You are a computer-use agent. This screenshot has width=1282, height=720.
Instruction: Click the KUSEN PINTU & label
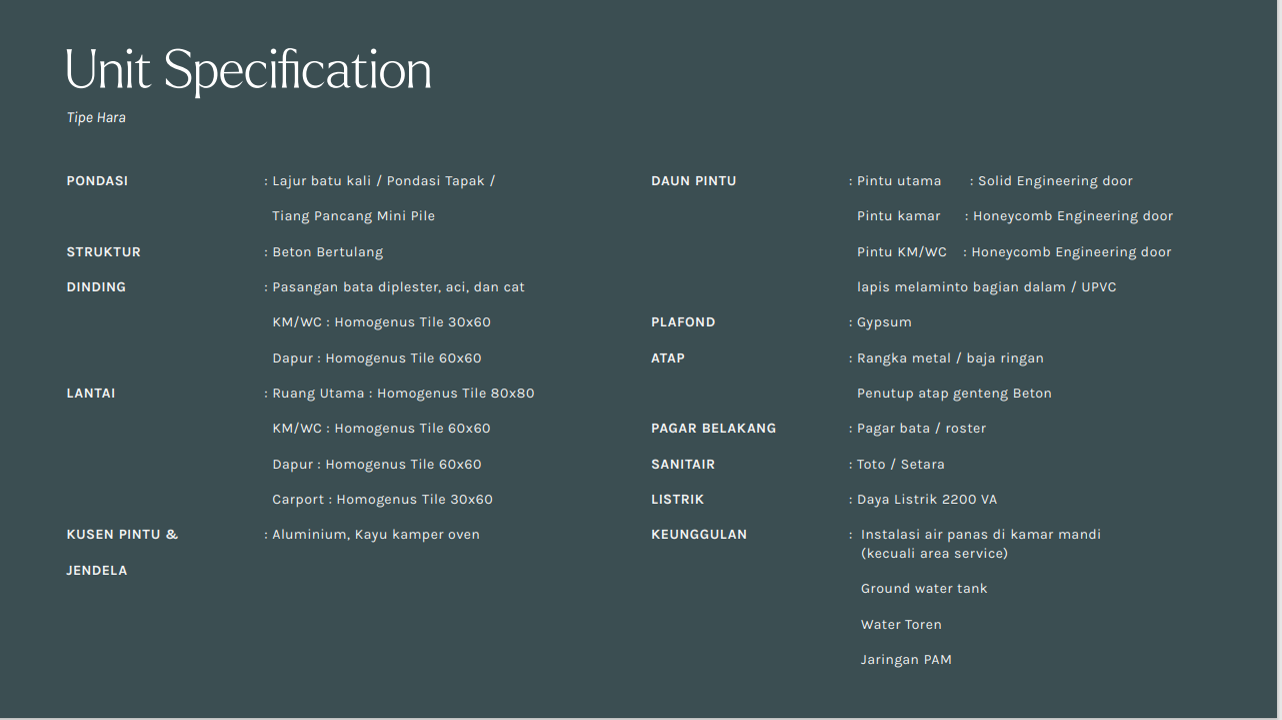122,534
